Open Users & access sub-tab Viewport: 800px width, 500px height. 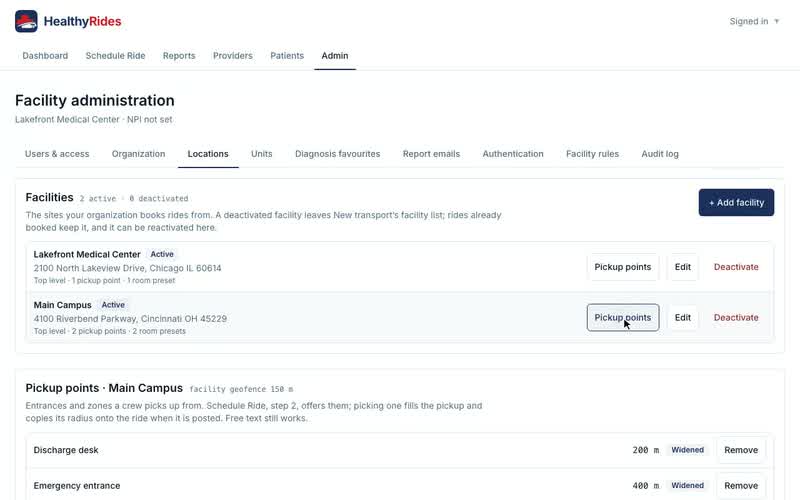click(57, 154)
